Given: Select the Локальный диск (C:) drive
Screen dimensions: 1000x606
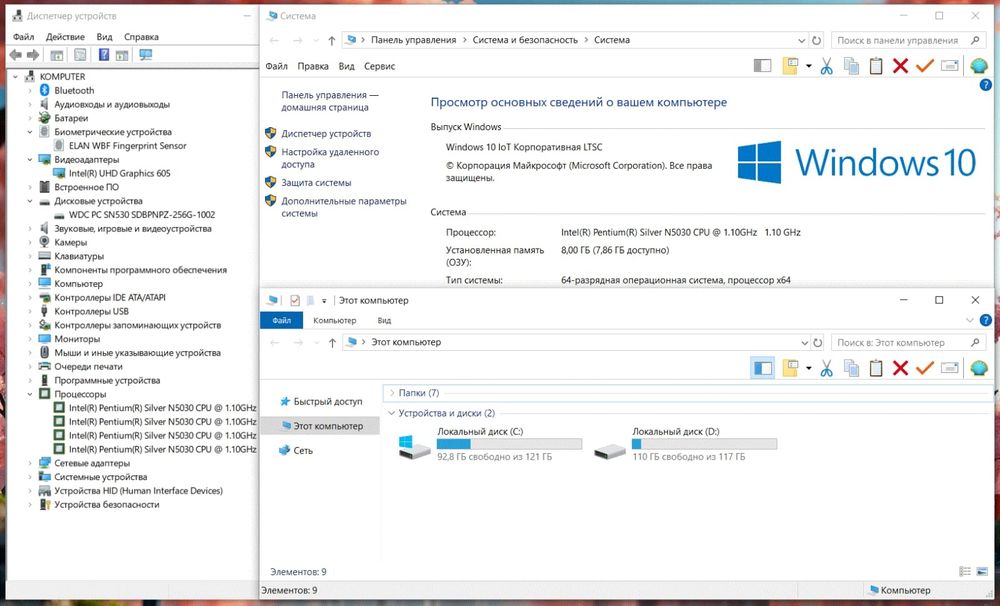Looking at the screenshot, I should coord(490,444).
